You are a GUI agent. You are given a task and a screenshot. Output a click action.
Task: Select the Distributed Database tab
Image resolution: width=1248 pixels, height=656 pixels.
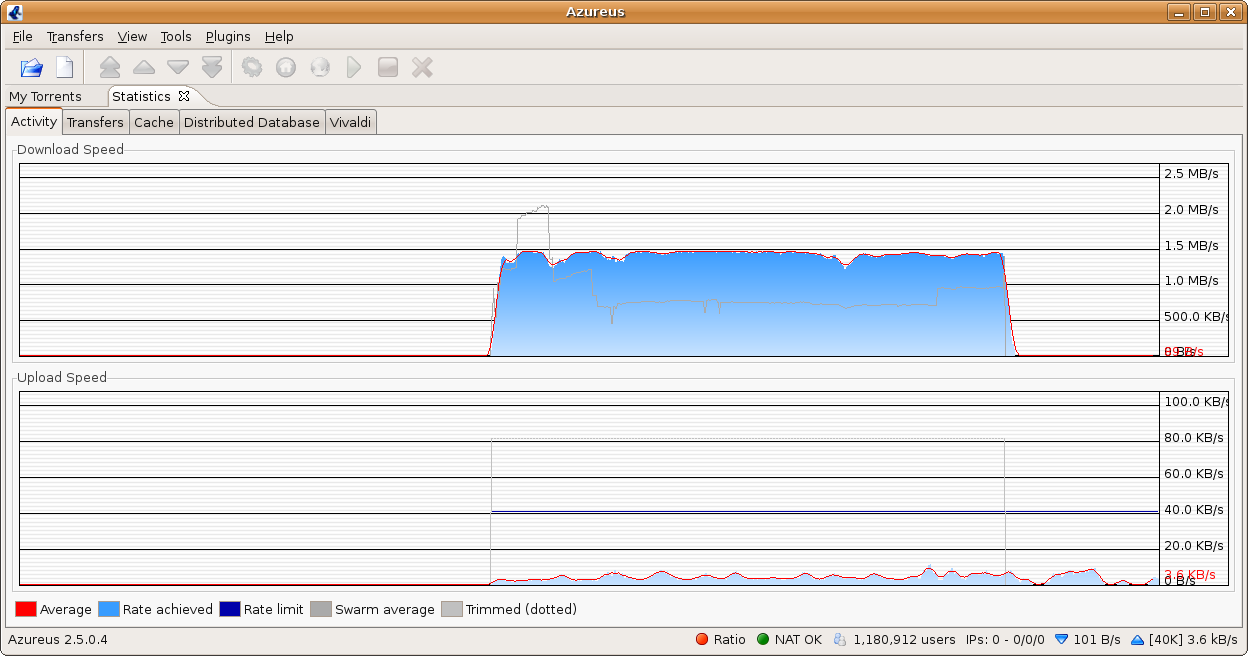252,122
